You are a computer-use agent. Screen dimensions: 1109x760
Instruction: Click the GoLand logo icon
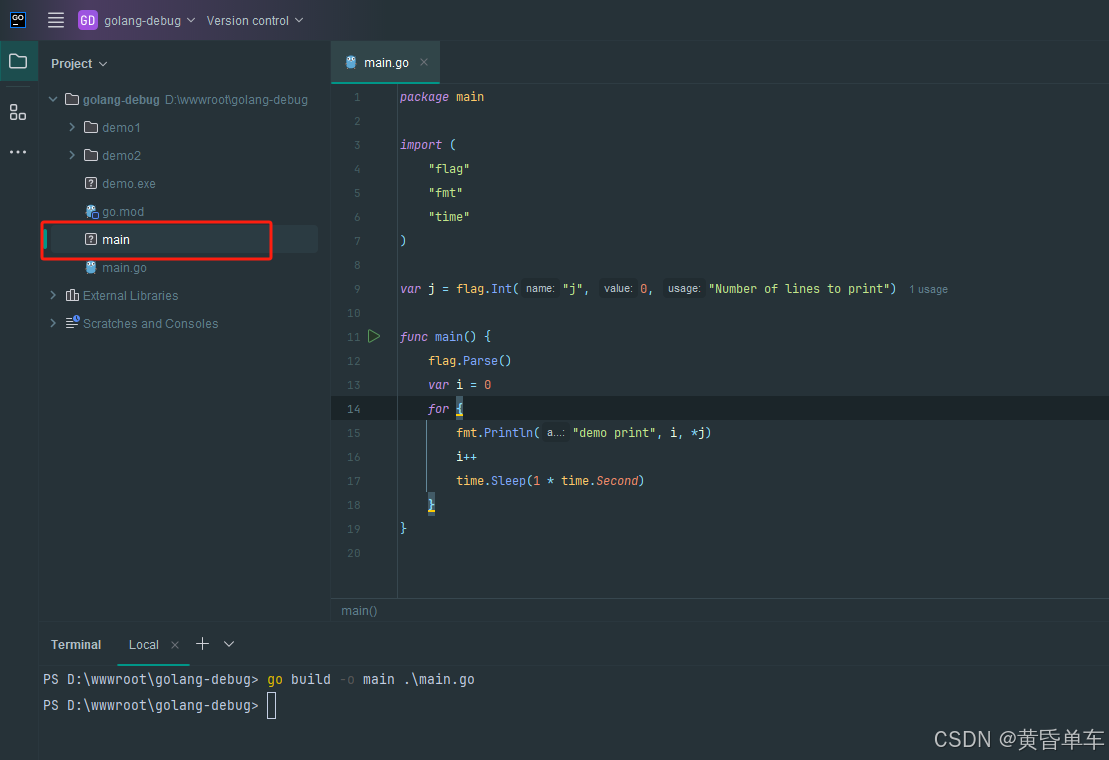pos(18,20)
